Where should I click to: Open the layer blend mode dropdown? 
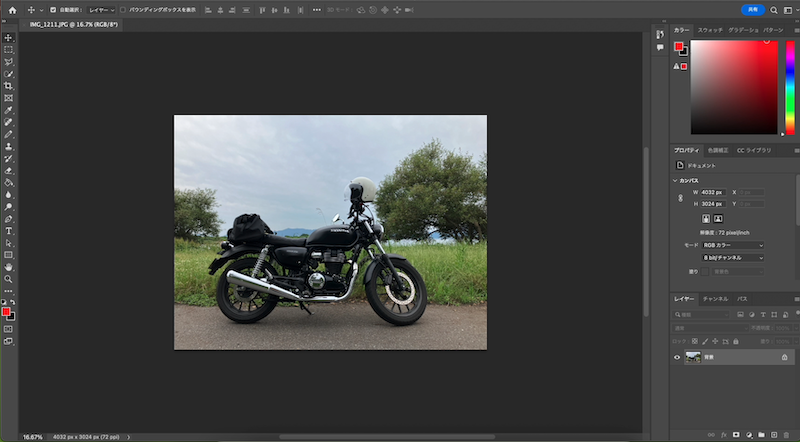[710, 328]
